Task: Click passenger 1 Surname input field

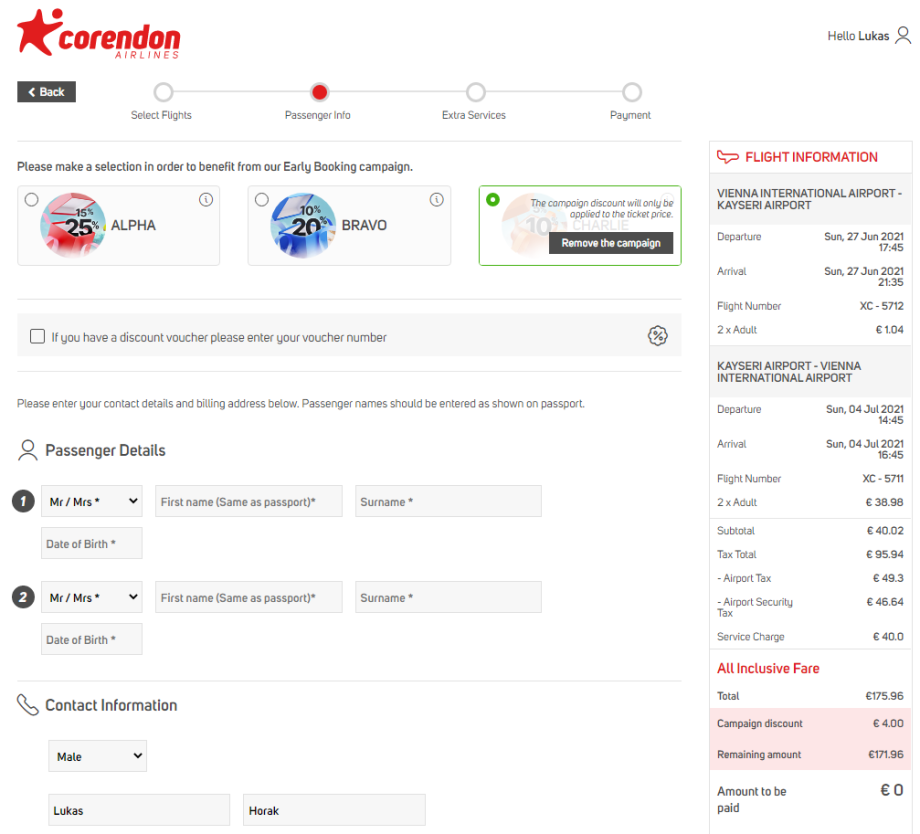Action: point(448,502)
